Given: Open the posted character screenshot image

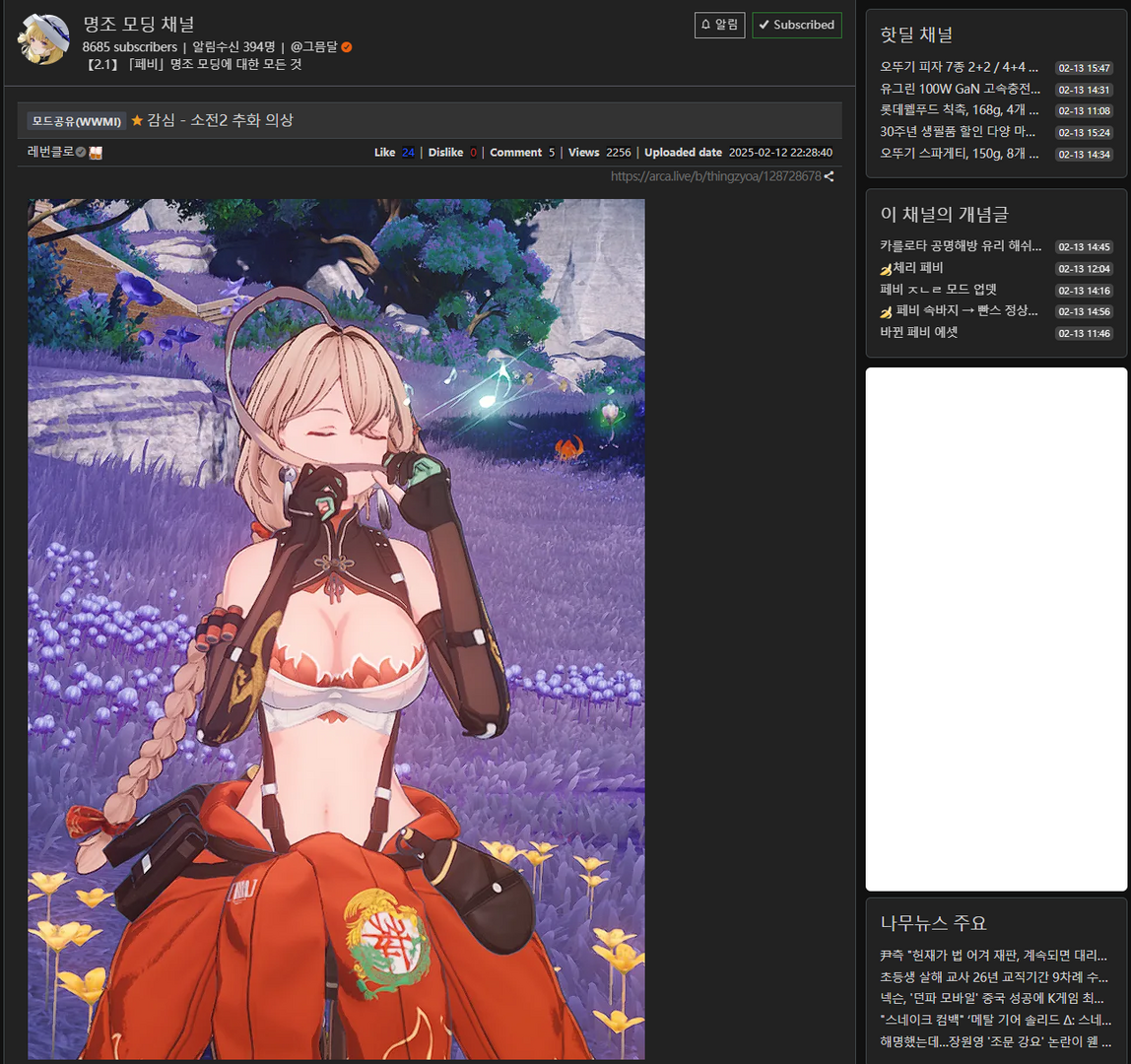Looking at the screenshot, I should (x=336, y=629).
